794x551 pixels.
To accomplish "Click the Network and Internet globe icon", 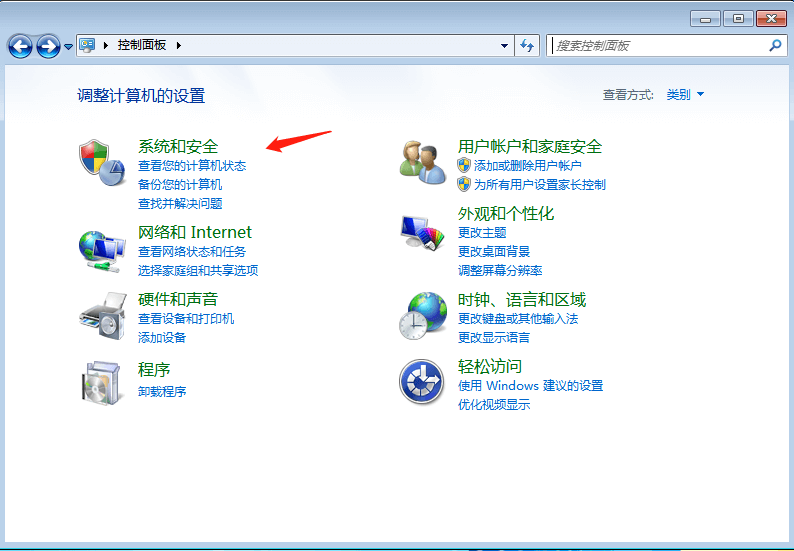I will (x=102, y=251).
